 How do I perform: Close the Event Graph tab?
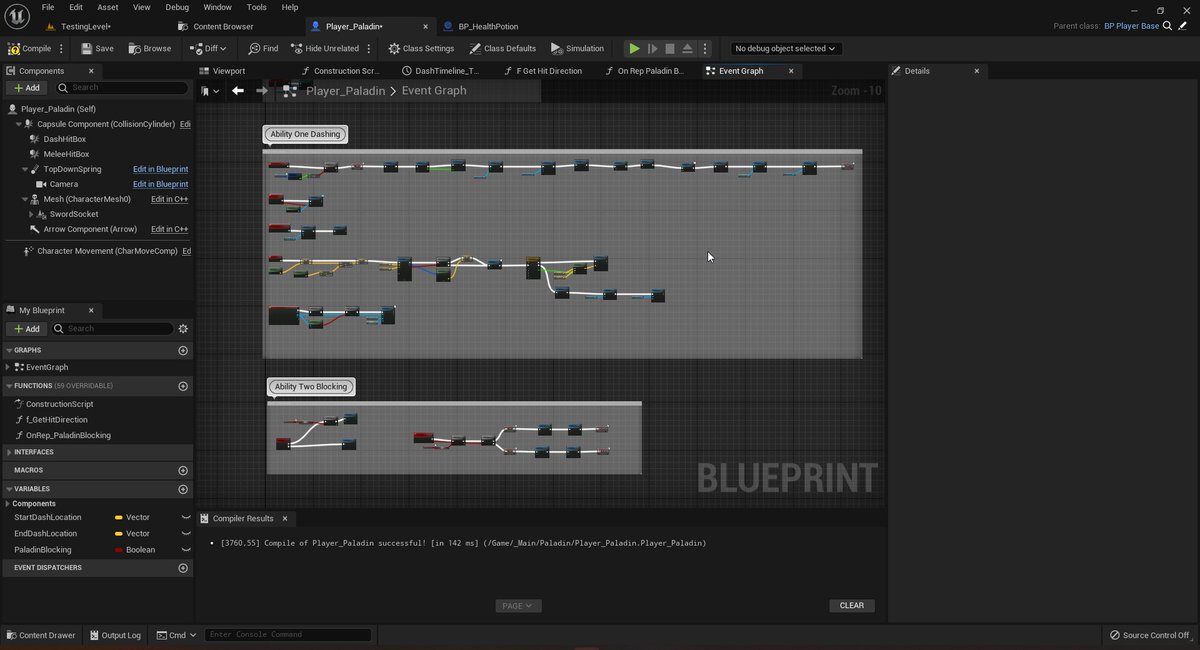coord(791,71)
